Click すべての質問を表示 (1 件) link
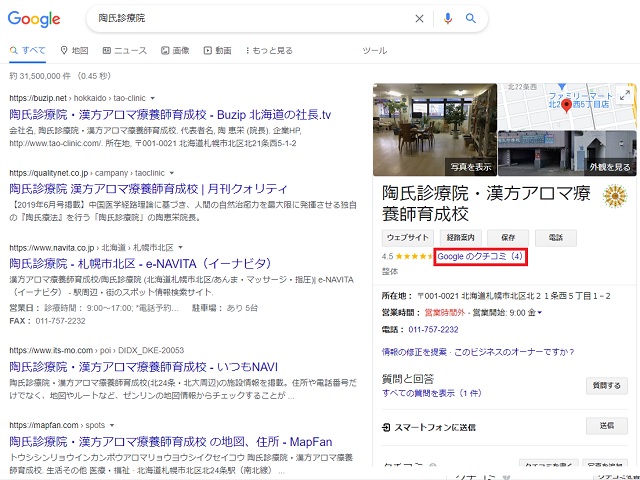The image size is (640, 480). click(432, 393)
